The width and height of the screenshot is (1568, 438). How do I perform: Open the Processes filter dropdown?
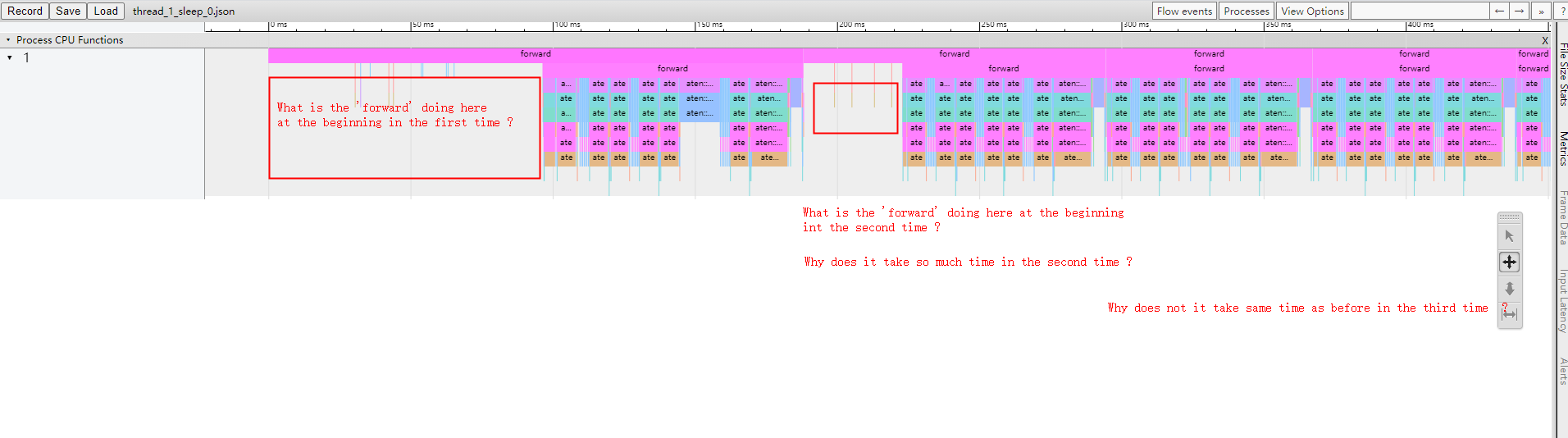pyautogui.click(x=1246, y=11)
